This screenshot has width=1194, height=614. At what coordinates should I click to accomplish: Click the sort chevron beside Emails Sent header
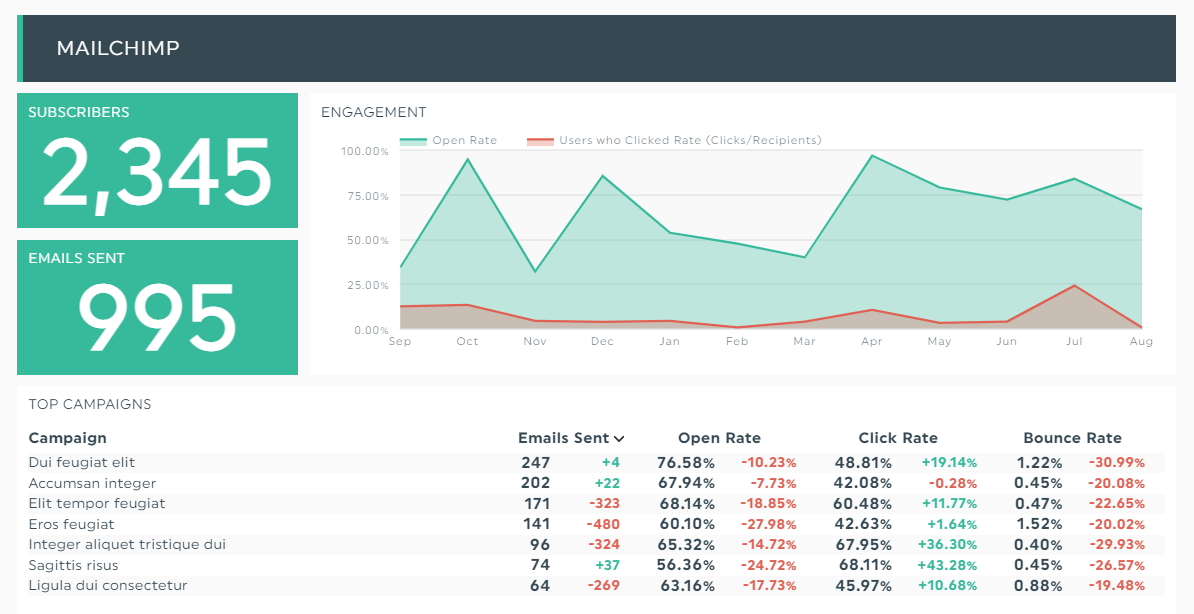(x=619, y=439)
